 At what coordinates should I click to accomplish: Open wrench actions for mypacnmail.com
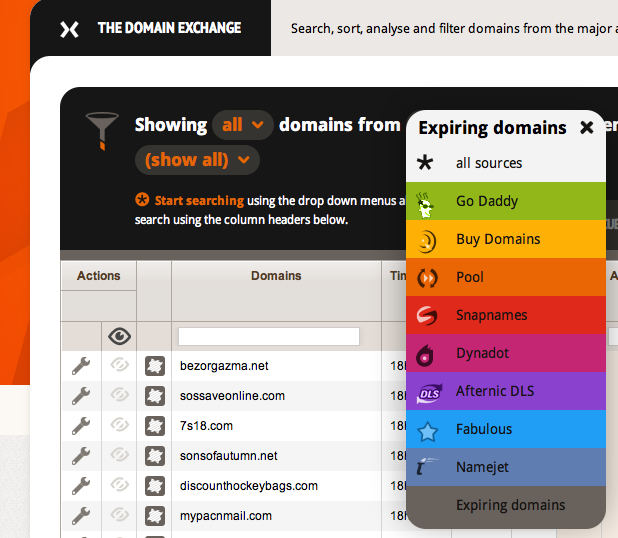click(81, 516)
